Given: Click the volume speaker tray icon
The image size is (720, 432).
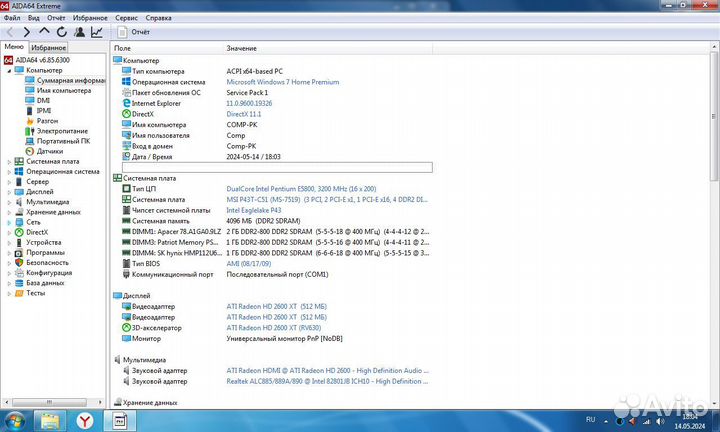Looking at the screenshot, I should coord(660,421).
